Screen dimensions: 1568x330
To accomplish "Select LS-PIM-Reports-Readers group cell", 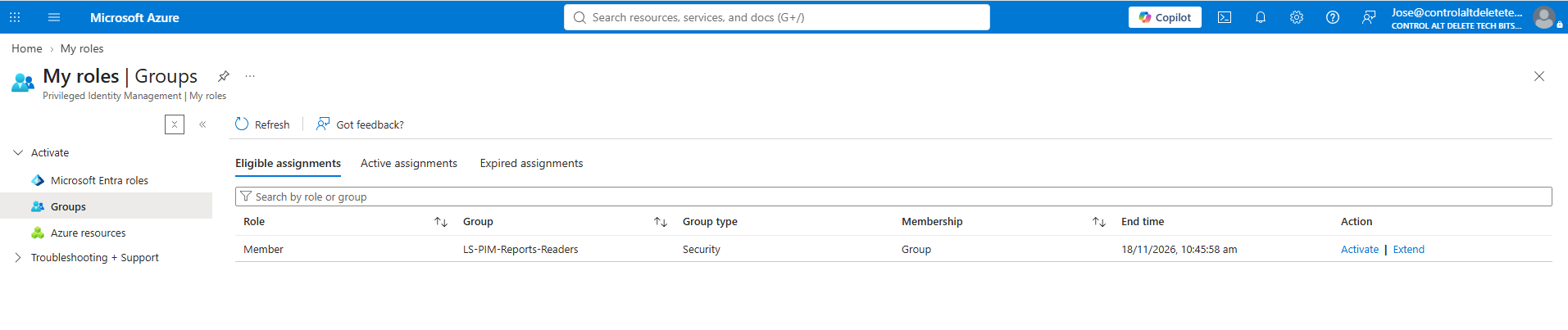I will [x=520, y=249].
